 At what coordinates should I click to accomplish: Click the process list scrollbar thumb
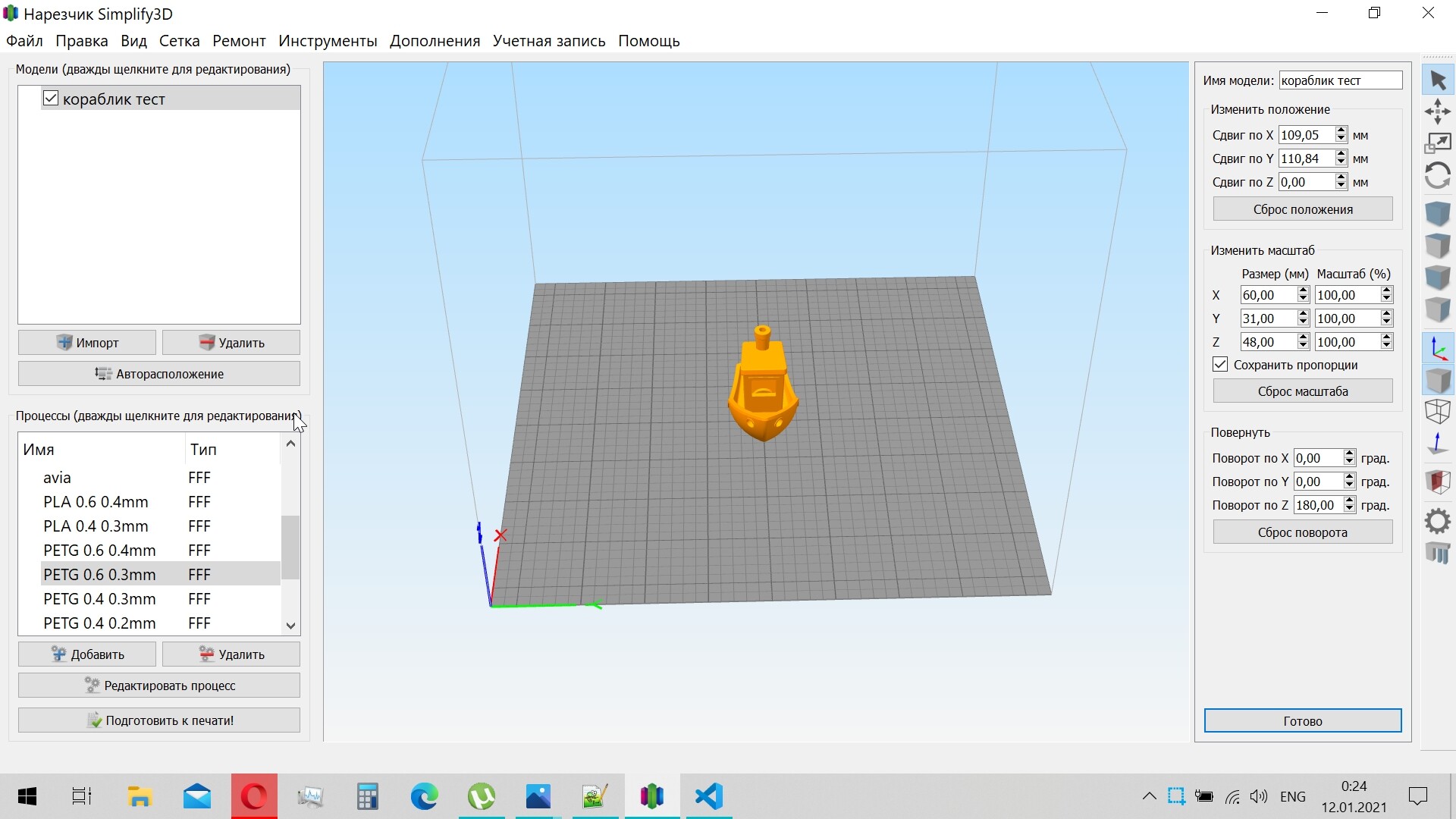pyautogui.click(x=290, y=548)
